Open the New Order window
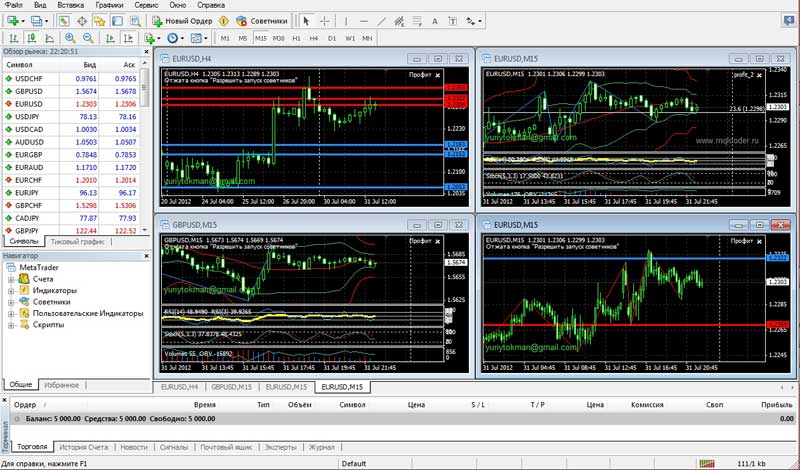Screen dimensions: 800x470 (x=182, y=21)
